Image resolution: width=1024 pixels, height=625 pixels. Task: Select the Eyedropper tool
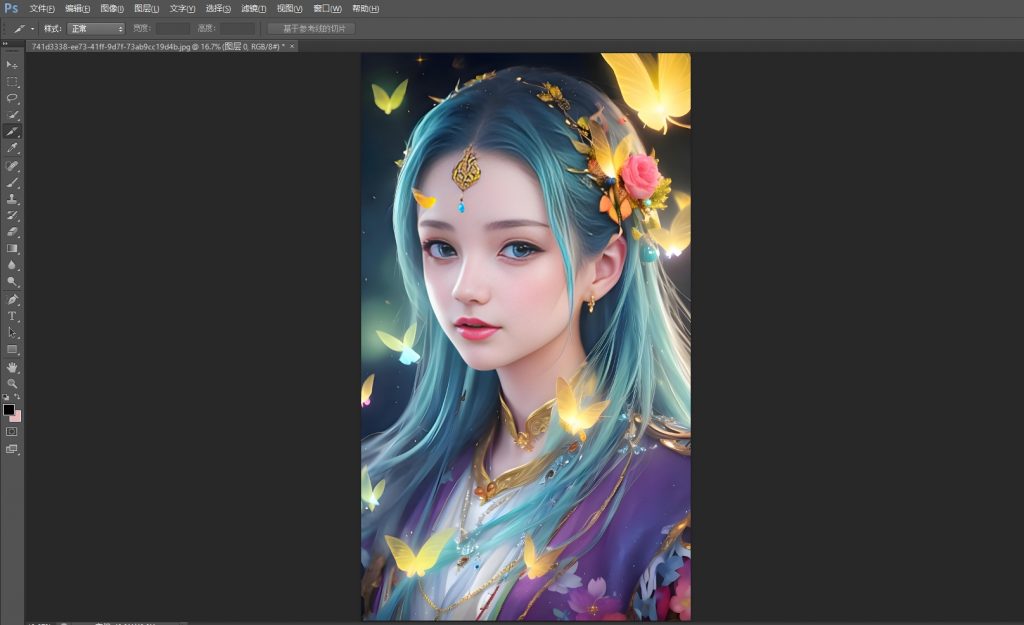coord(12,148)
